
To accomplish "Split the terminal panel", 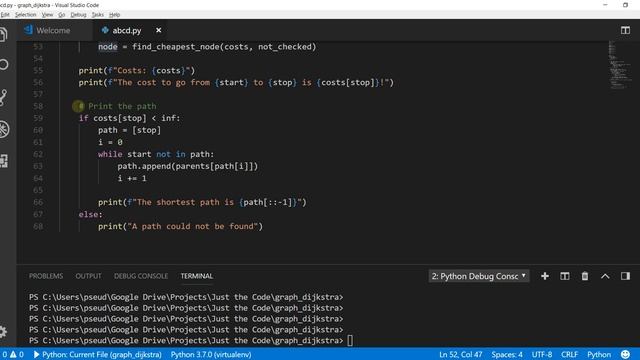I will (x=564, y=276).
